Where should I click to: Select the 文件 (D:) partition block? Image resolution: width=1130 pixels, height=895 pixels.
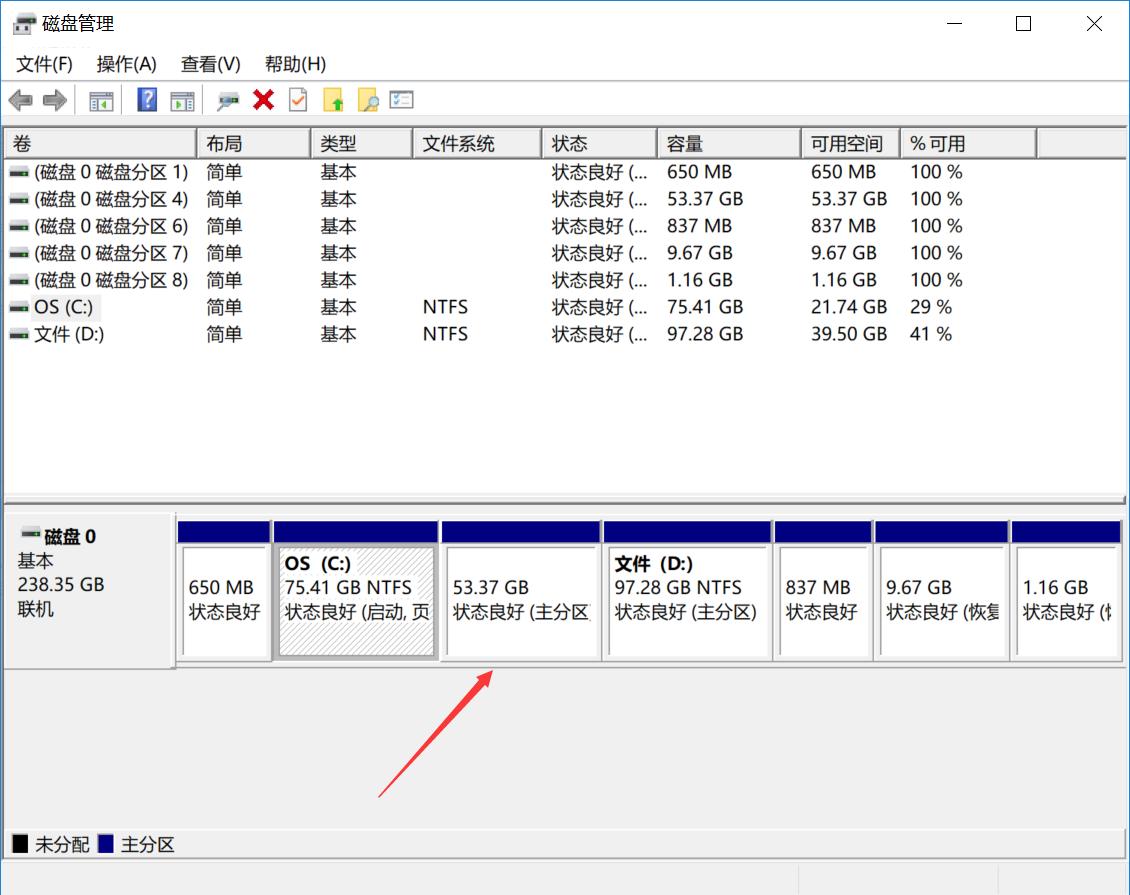687,595
